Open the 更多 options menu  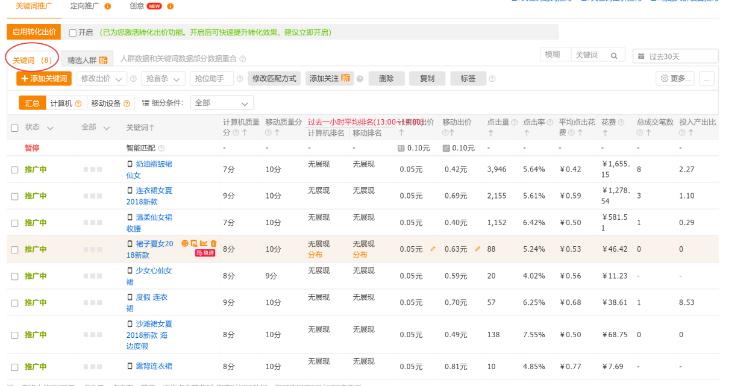click(x=675, y=78)
